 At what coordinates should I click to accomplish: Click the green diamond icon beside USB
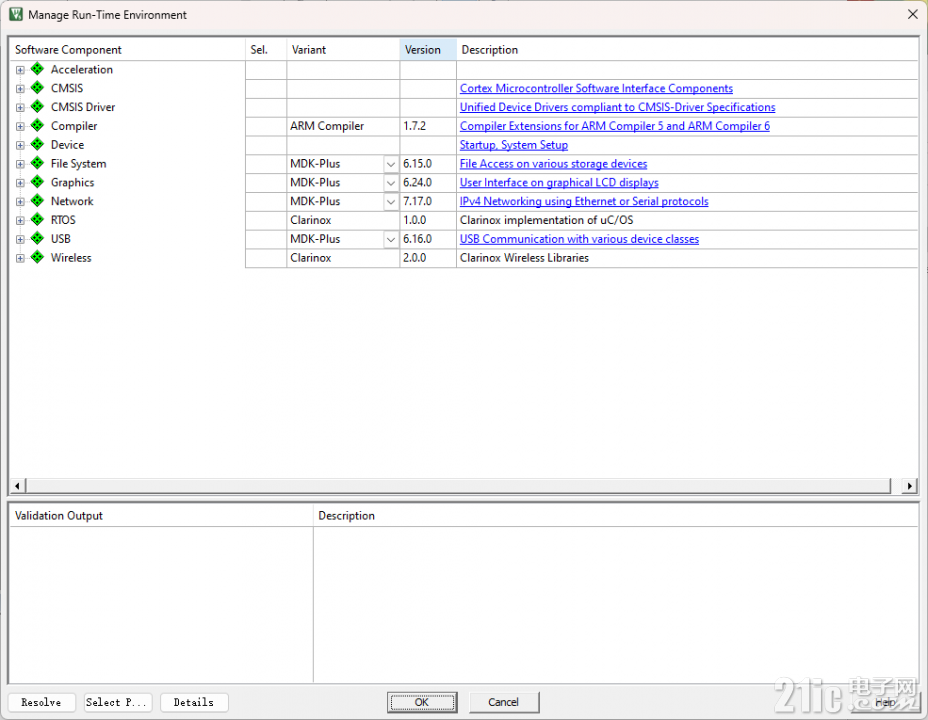tap(37, 239)
